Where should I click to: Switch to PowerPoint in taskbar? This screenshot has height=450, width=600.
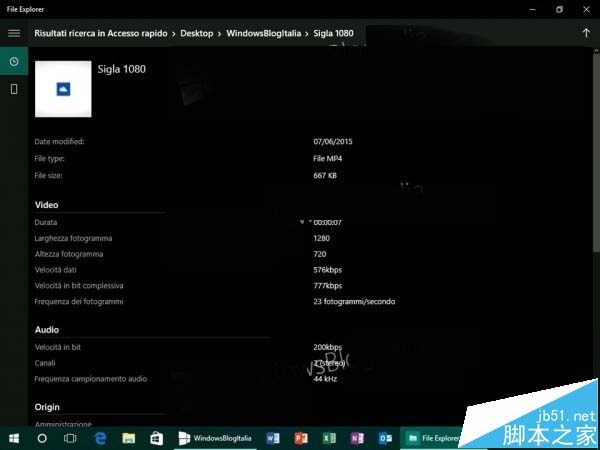301,439
